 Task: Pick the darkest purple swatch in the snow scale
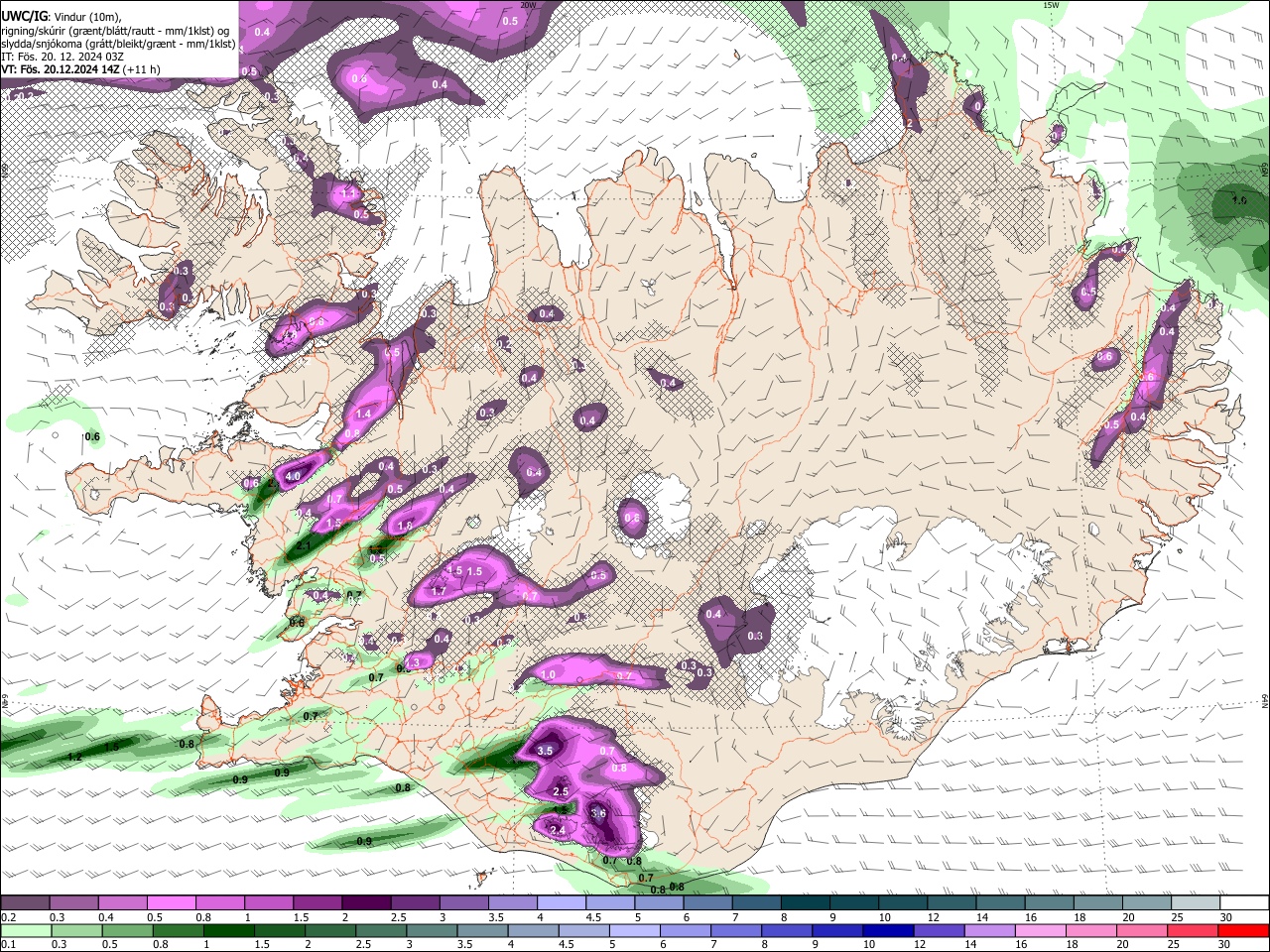click(365, 902)
